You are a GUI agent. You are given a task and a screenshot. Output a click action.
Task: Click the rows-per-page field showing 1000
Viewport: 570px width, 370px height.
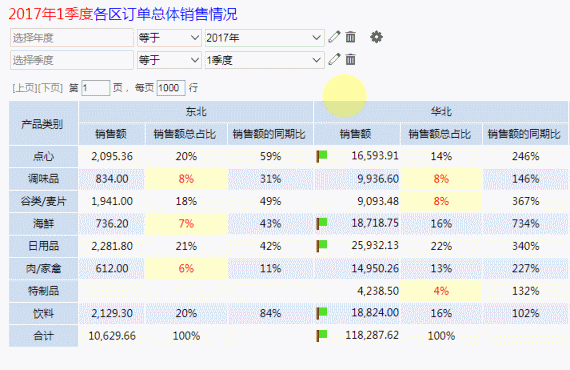(171, 88)
